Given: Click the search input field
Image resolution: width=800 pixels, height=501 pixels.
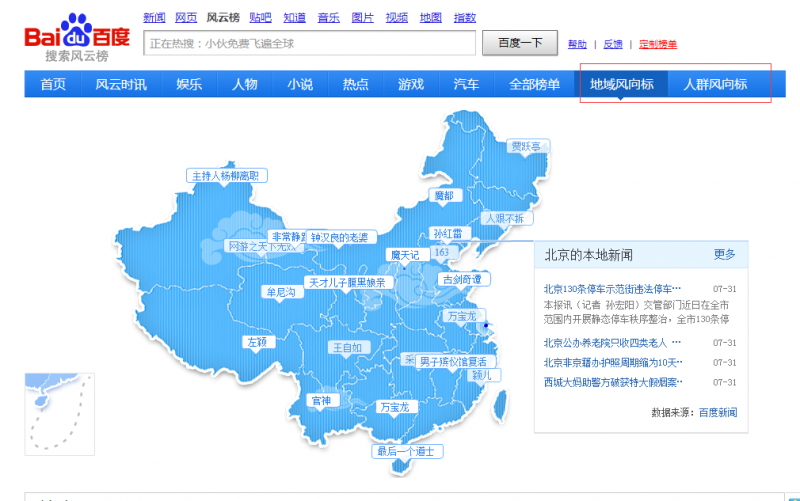Looking at the screenshot, I should (309, 43).
